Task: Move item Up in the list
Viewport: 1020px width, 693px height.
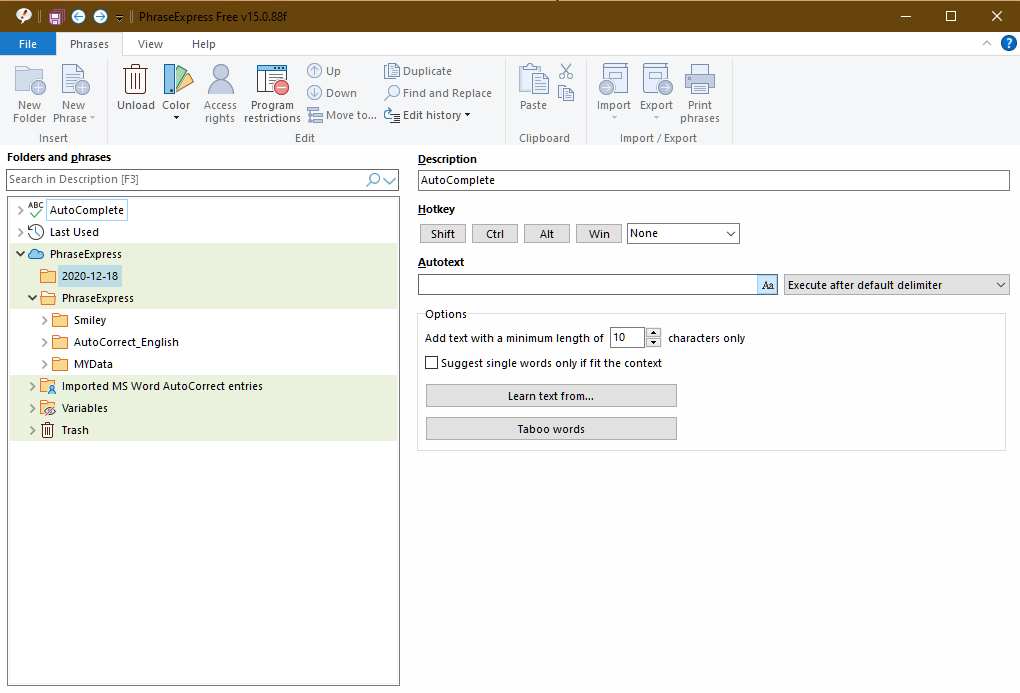Action: click(x=324, y=71)
